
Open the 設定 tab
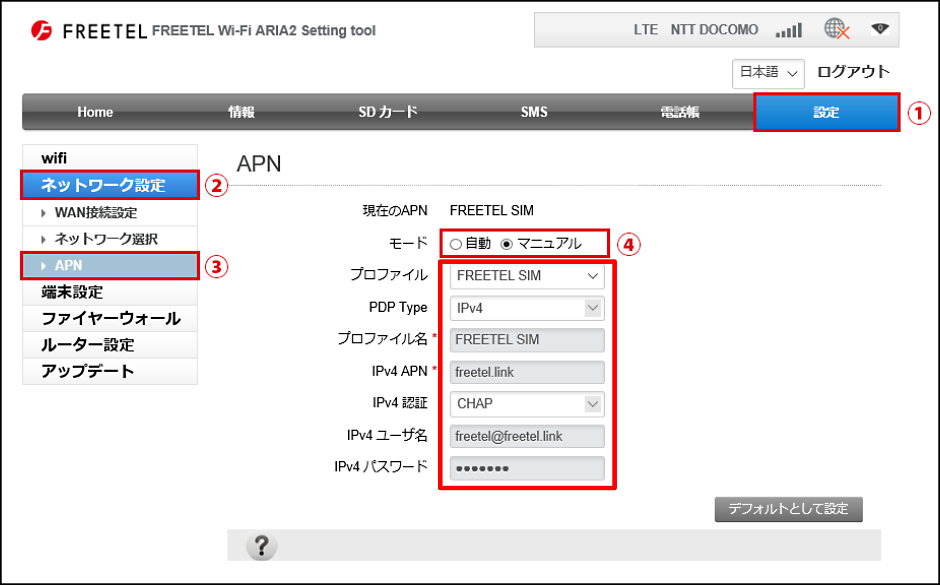tap(826, 112)
